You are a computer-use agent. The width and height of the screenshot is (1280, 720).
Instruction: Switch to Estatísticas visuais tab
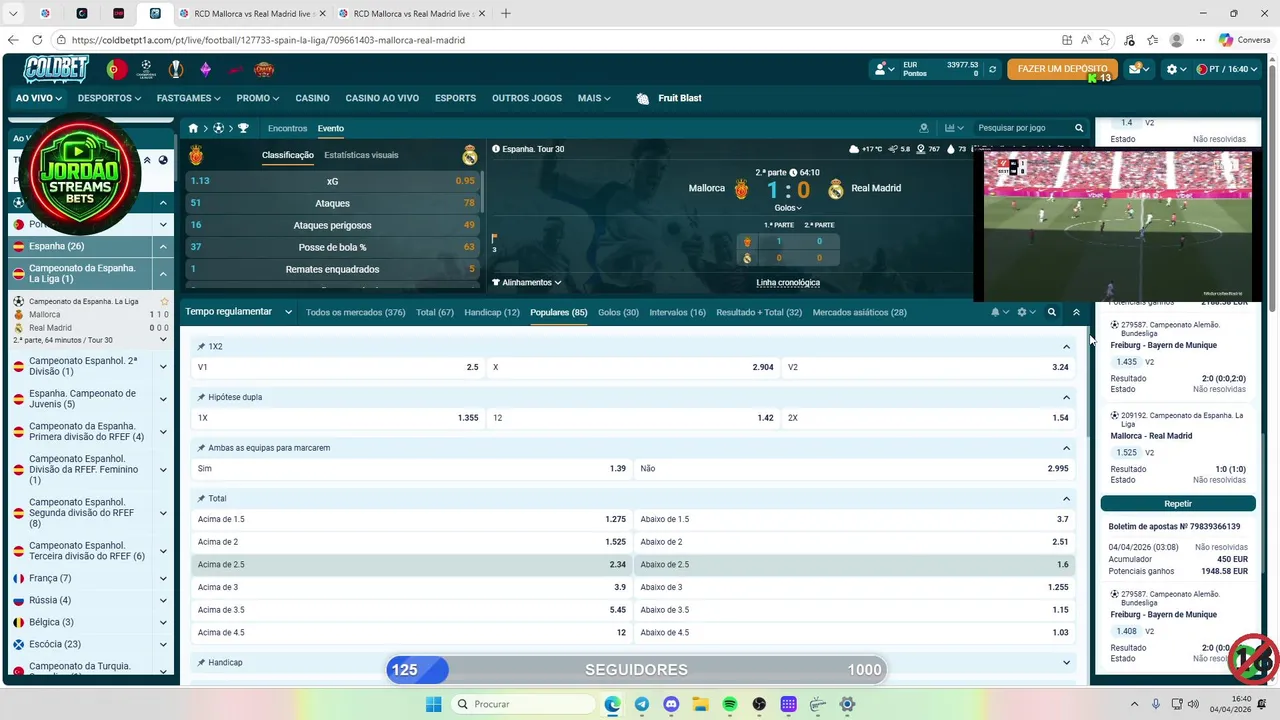(x=361, y=155)
